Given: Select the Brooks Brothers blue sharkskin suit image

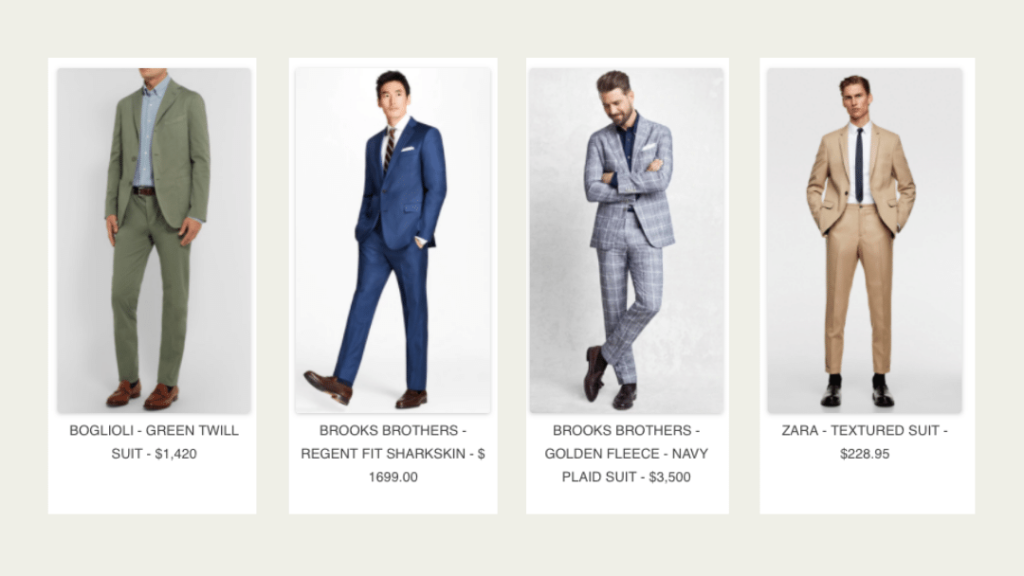Looking at the screenshot, I should click(392, 240).
